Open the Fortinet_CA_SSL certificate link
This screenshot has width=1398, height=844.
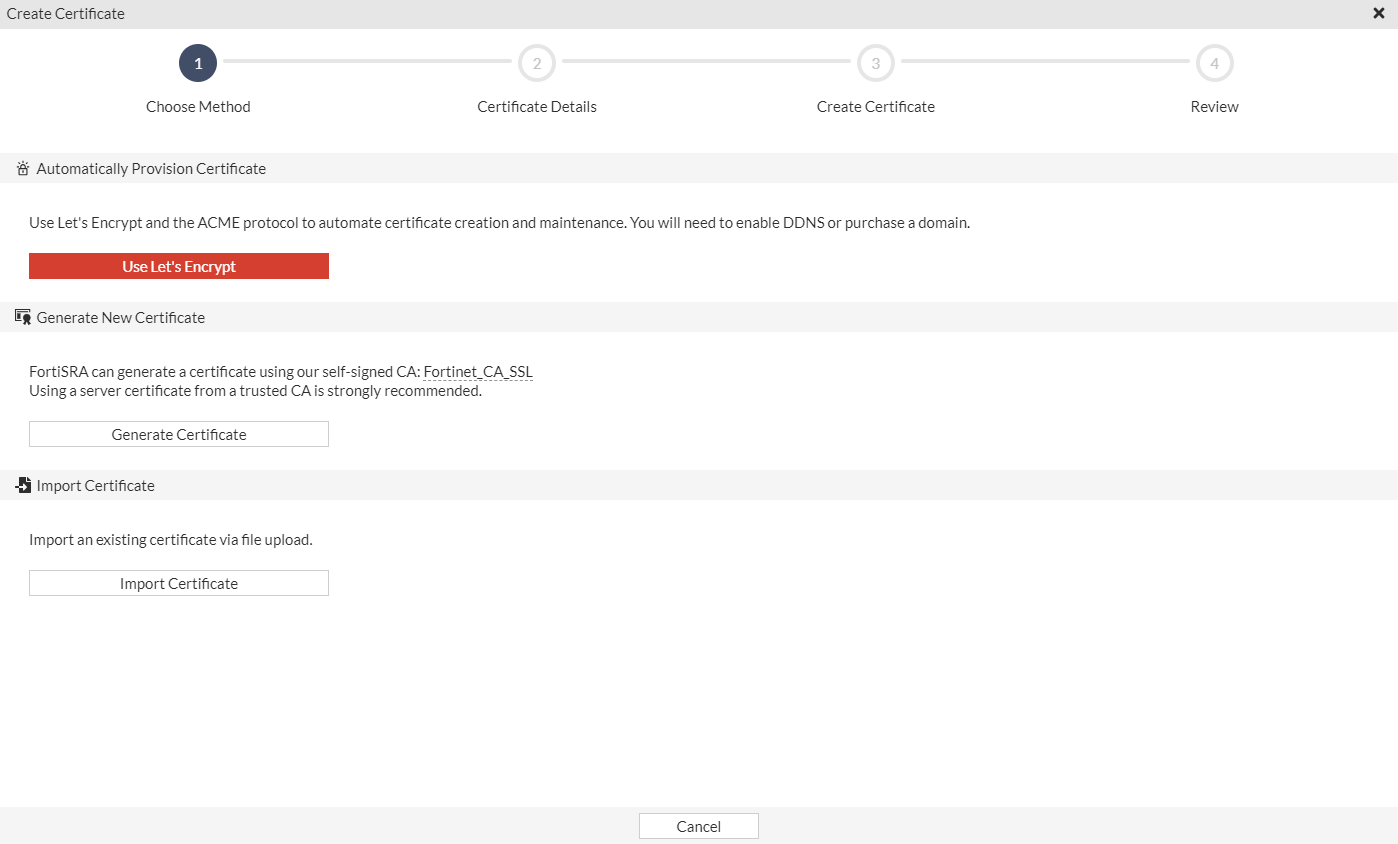tap(478, 371)
